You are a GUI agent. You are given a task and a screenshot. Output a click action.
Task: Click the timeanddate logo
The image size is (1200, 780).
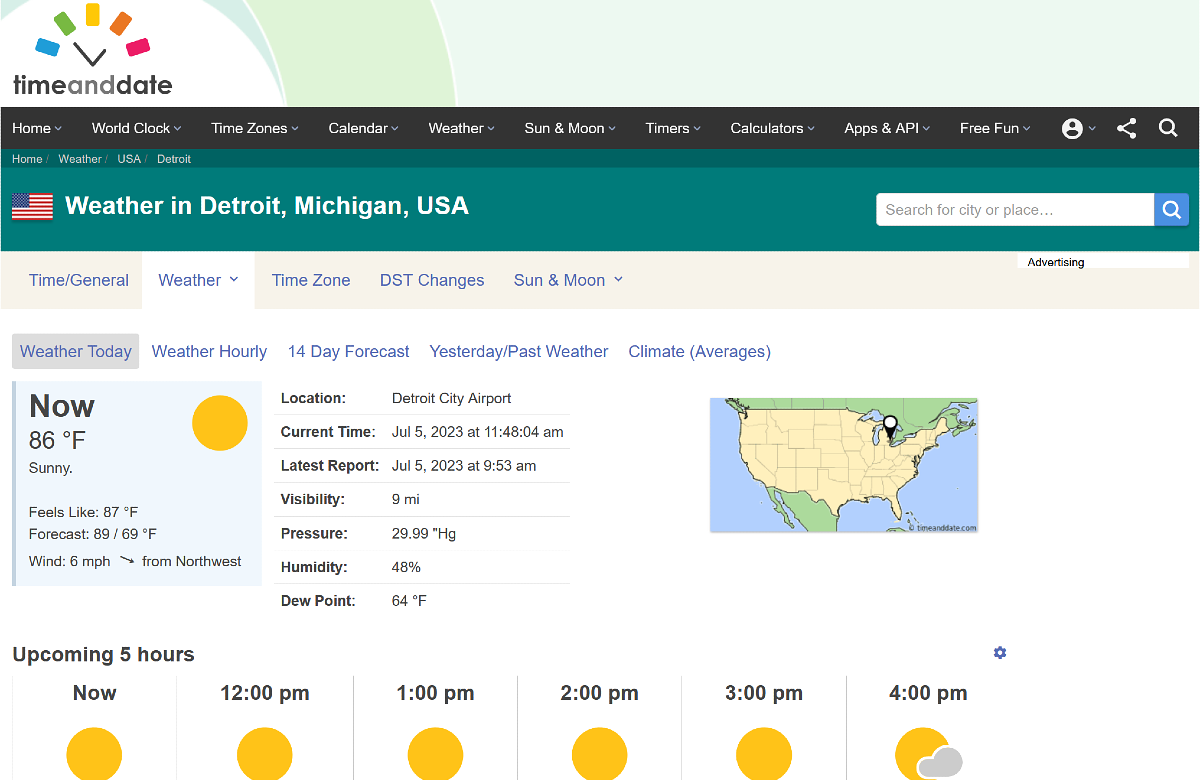coord(90,50)
